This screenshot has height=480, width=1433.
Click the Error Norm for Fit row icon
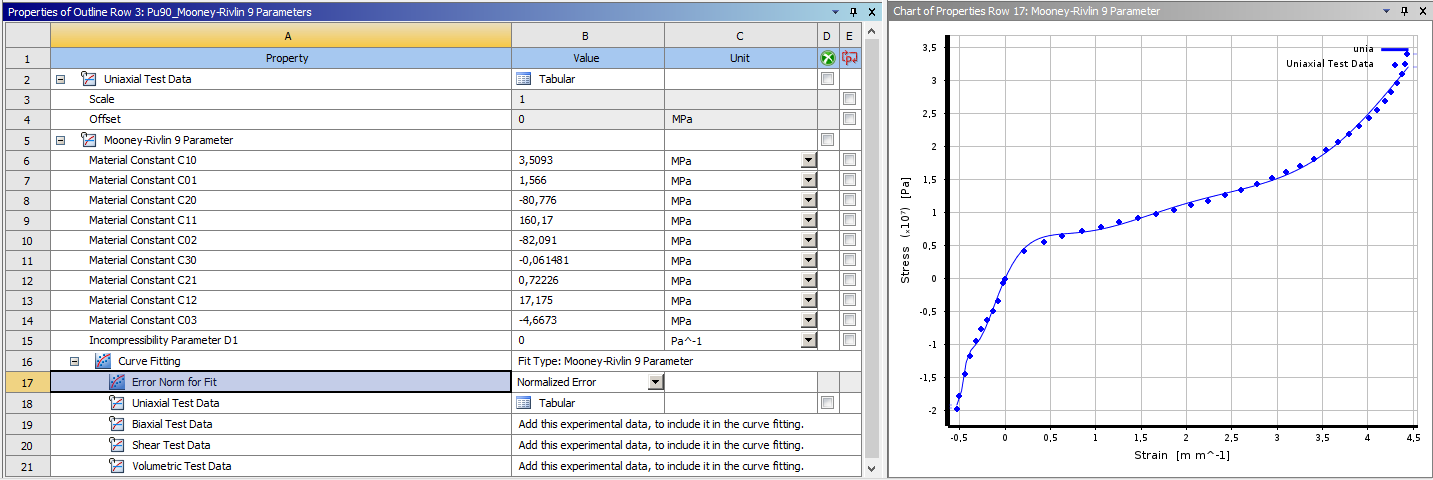click(x=116, y=381)
